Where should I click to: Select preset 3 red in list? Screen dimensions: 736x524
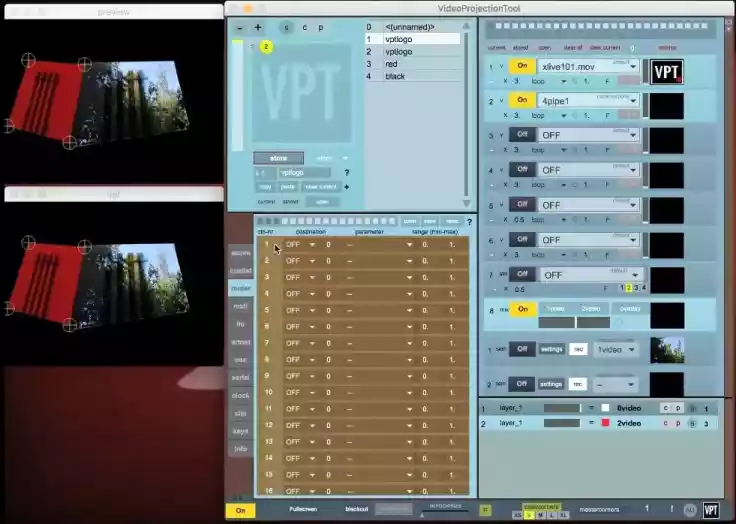413,64
